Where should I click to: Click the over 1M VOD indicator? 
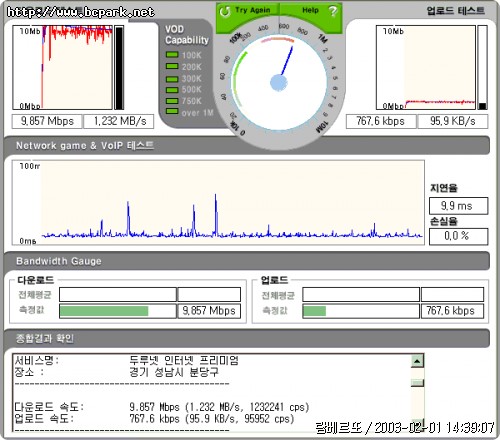(x=172, y=111)
